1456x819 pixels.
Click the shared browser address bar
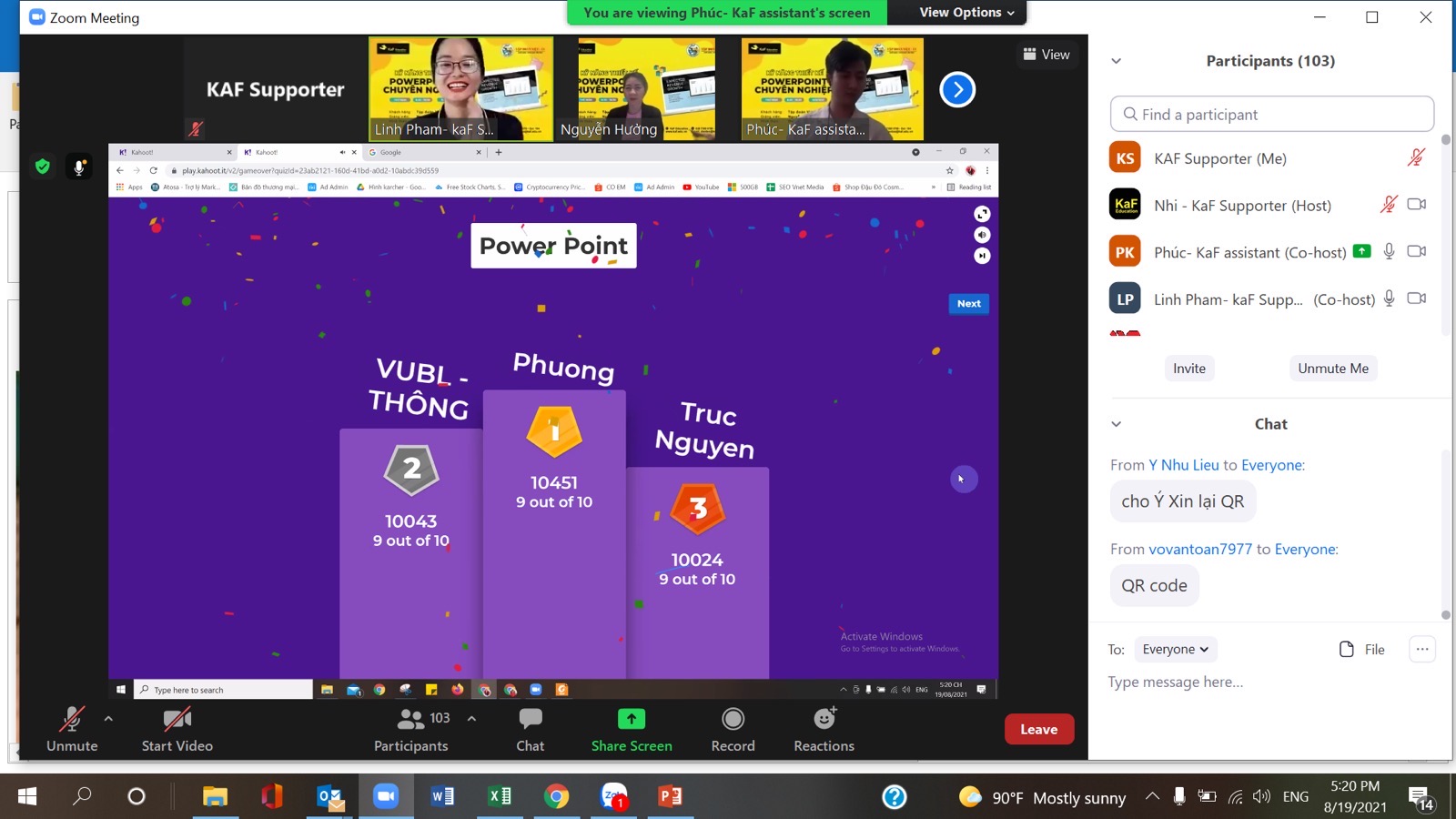coord(555,170)
